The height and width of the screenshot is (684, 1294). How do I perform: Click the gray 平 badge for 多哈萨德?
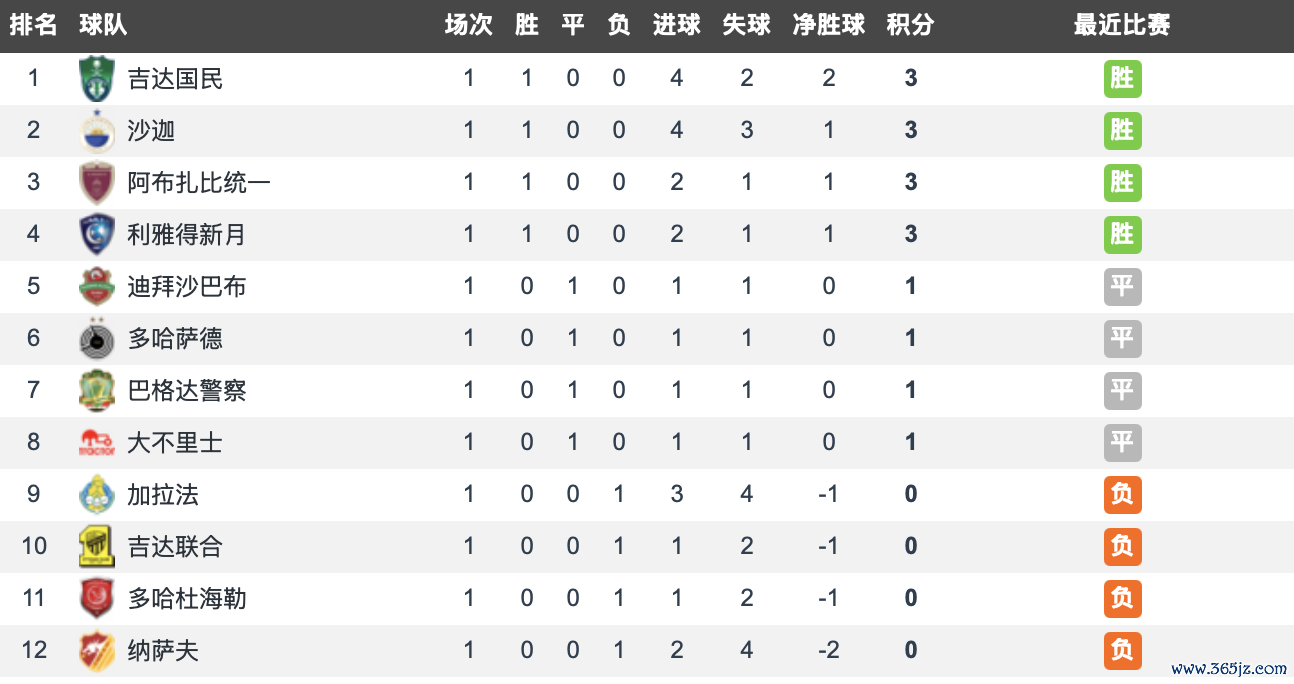point(1122,339)
